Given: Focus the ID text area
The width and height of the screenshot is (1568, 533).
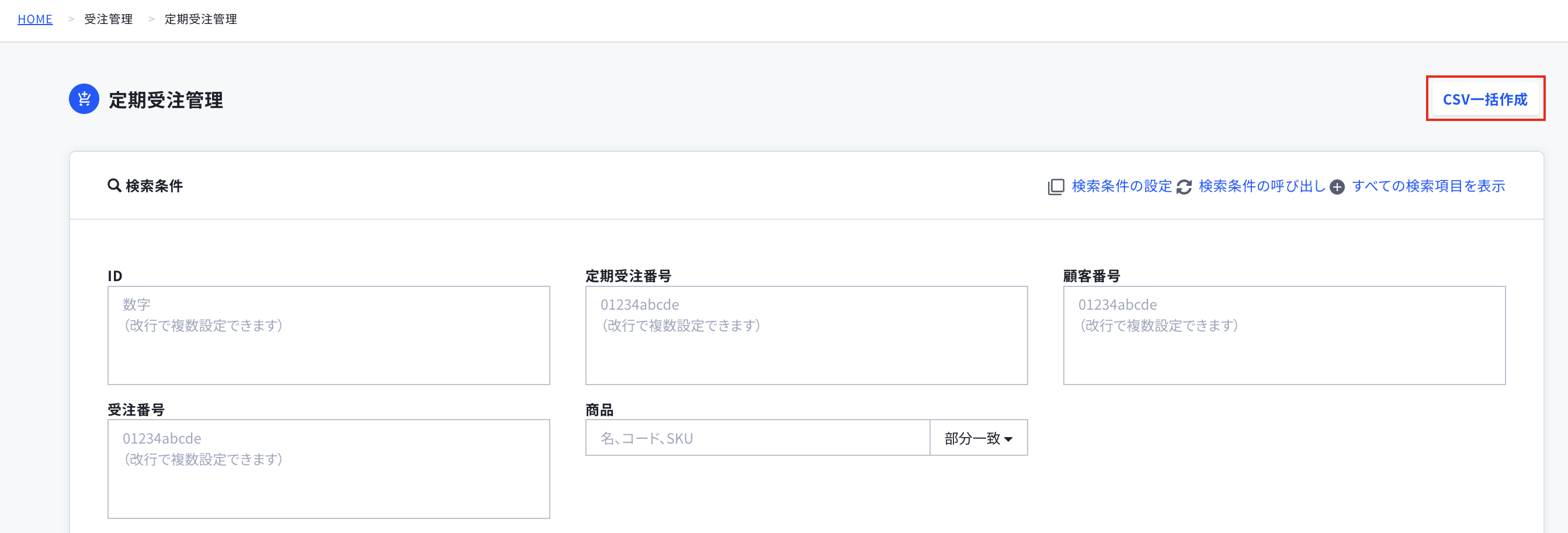Looking at the screenshot, I should point(329,335).
